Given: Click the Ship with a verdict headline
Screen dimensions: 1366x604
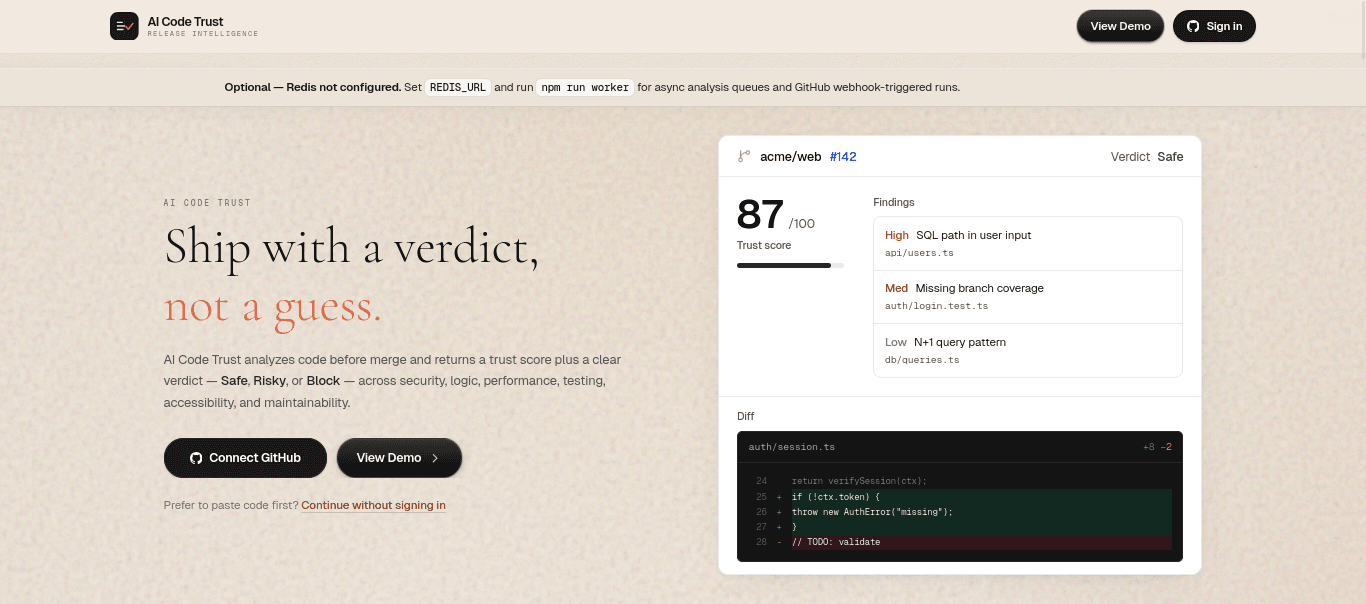Looking at the screenshot, I should tap(352, 247).
